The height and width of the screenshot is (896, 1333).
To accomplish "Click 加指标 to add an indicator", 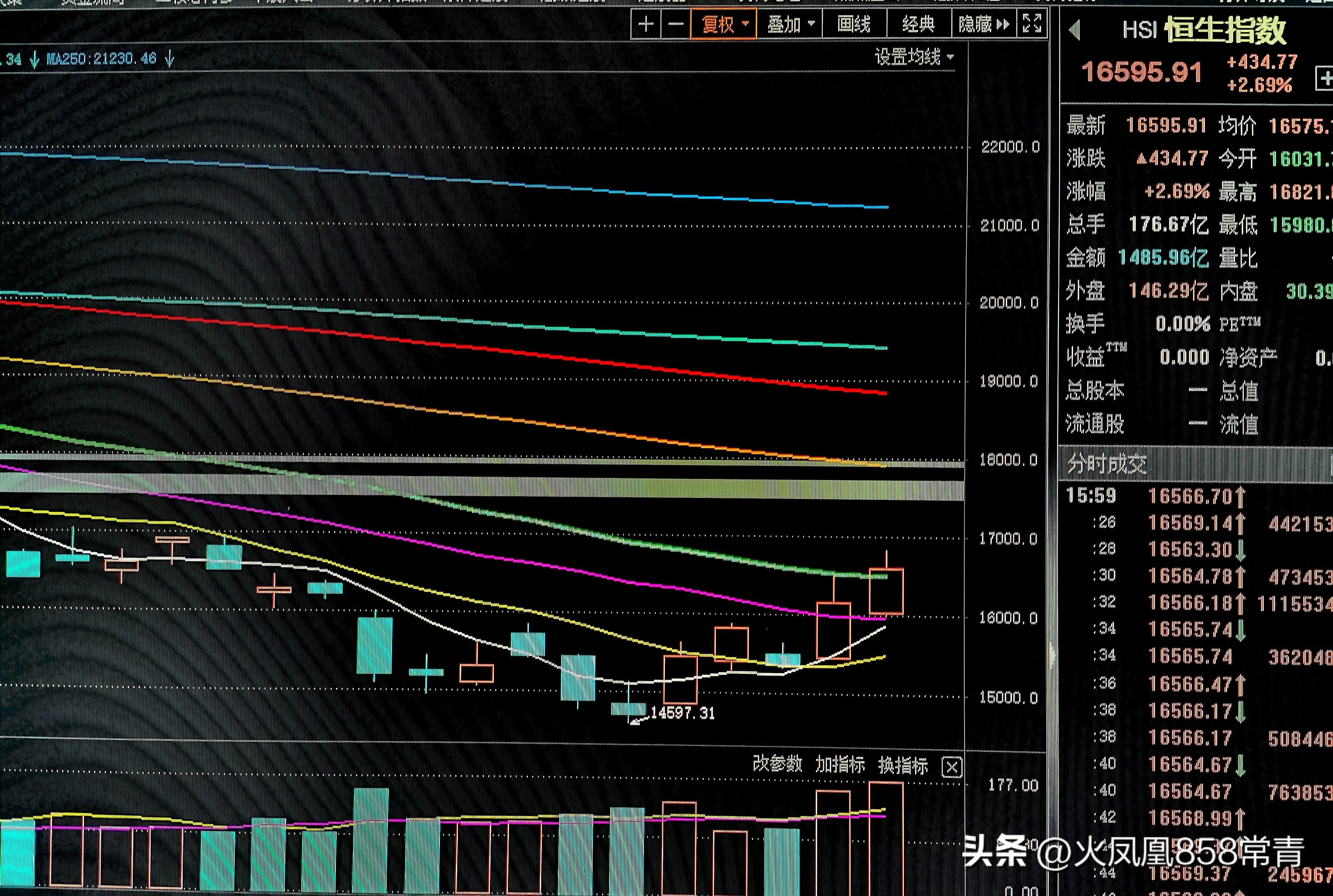I will (840, 764).
